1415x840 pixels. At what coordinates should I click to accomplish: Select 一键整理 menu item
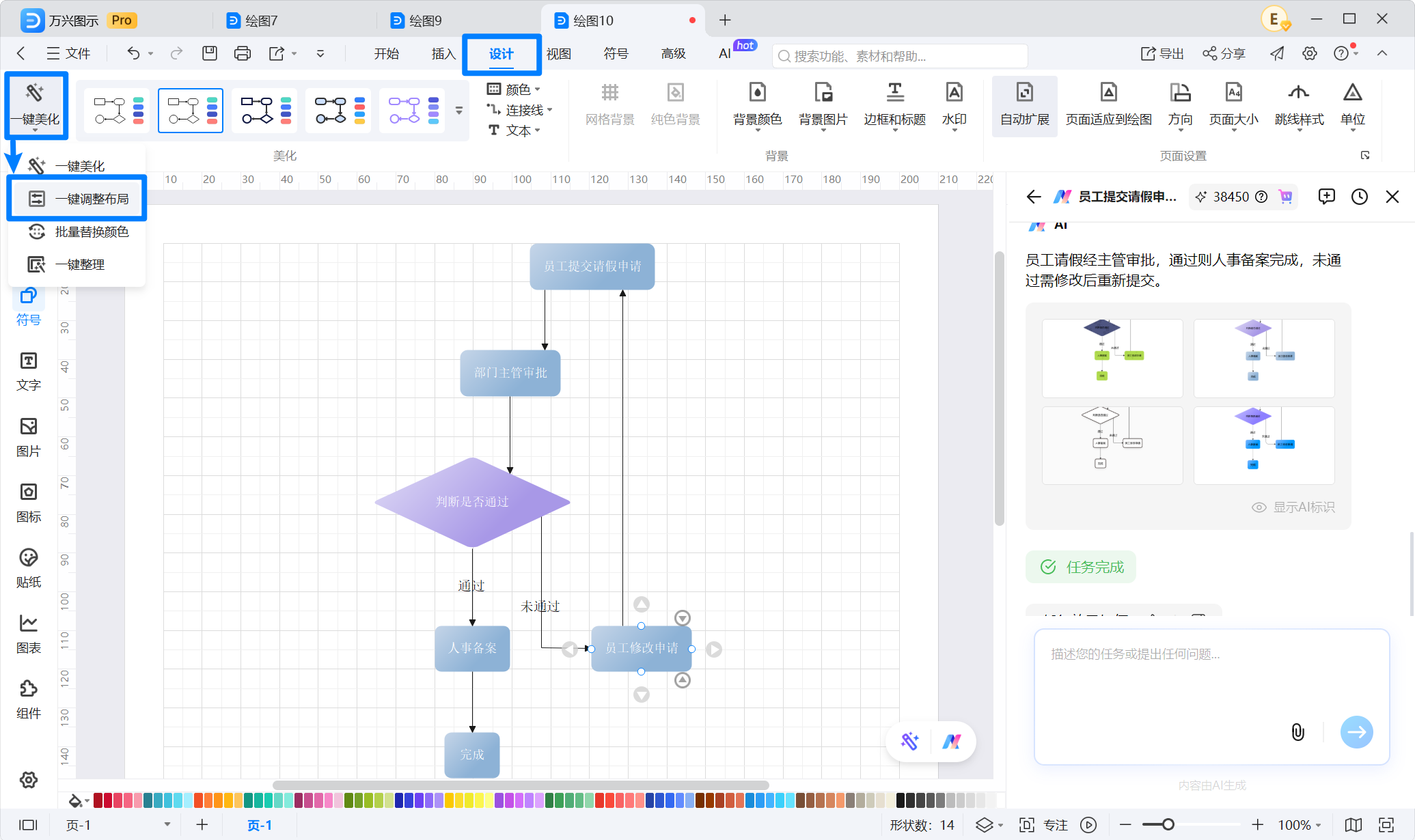click(77, 264)
